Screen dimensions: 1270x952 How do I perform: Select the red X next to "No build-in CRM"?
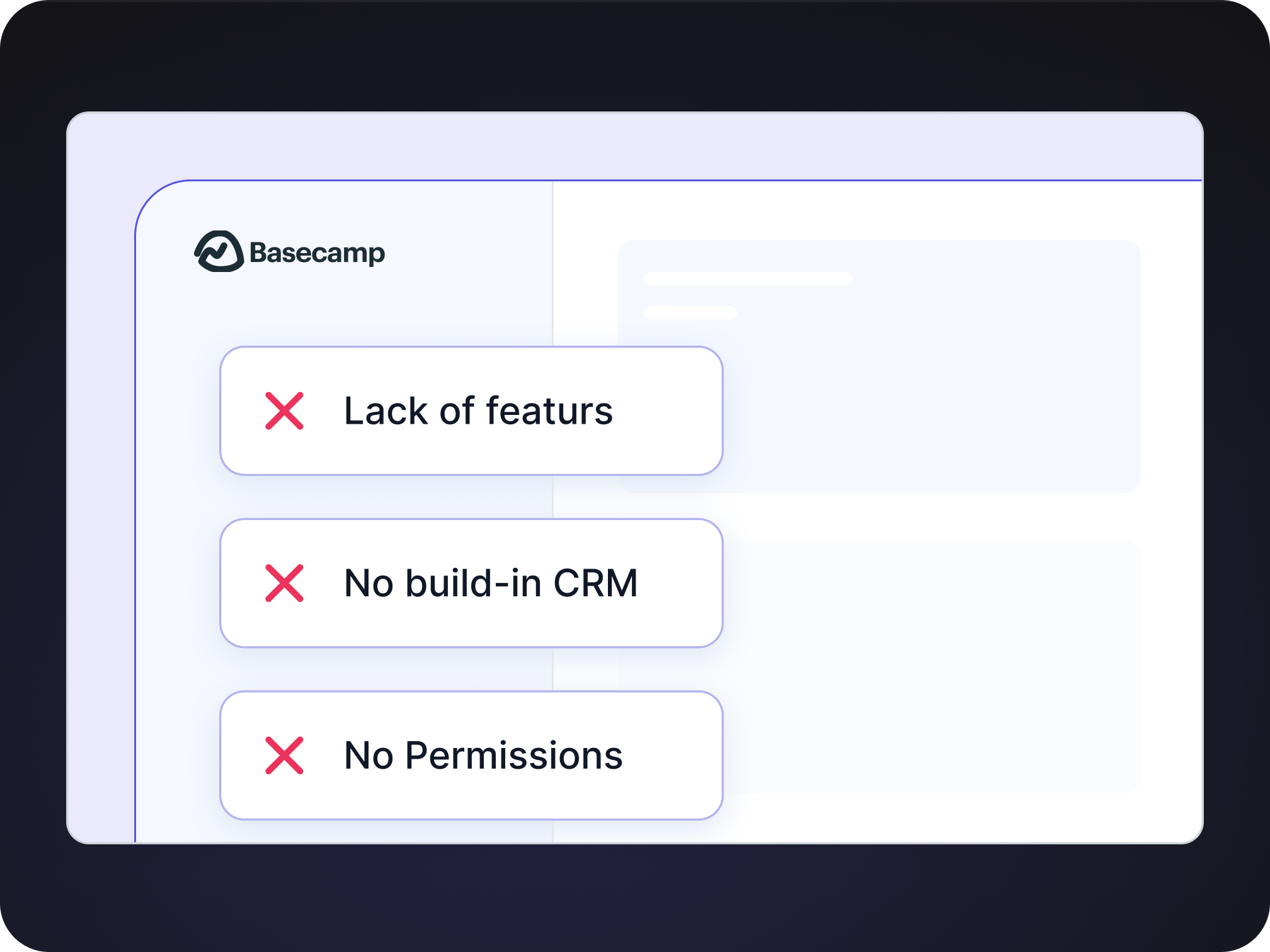(285, 583)
